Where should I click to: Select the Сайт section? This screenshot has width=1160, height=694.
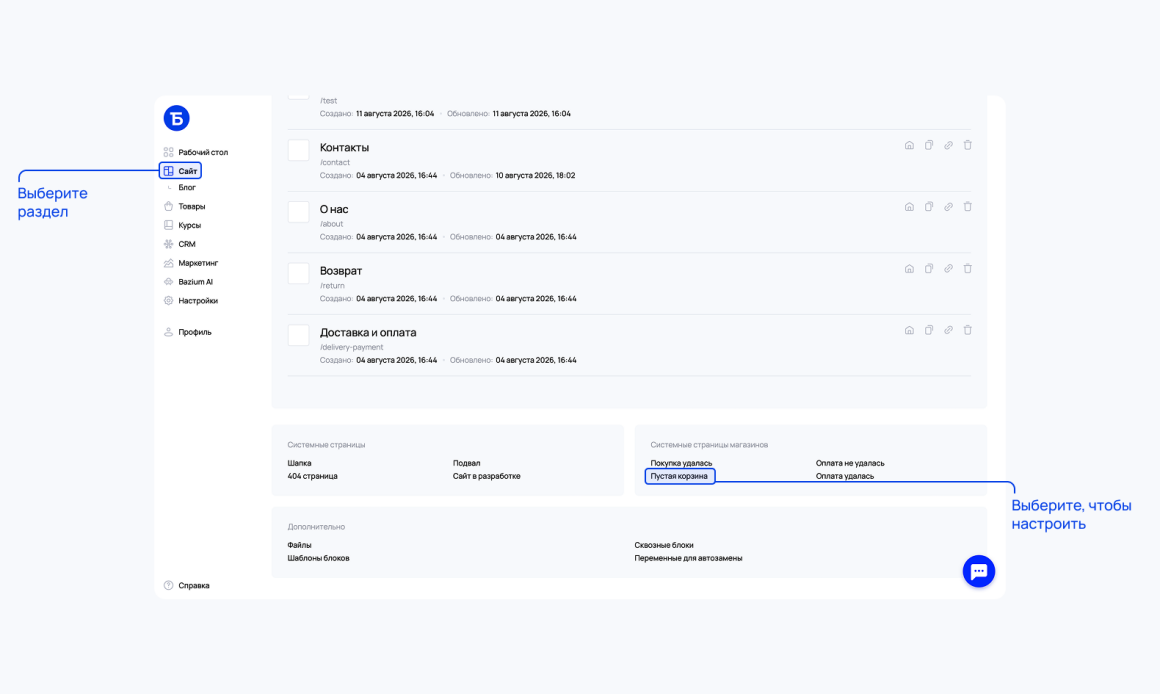pos(181,171)
